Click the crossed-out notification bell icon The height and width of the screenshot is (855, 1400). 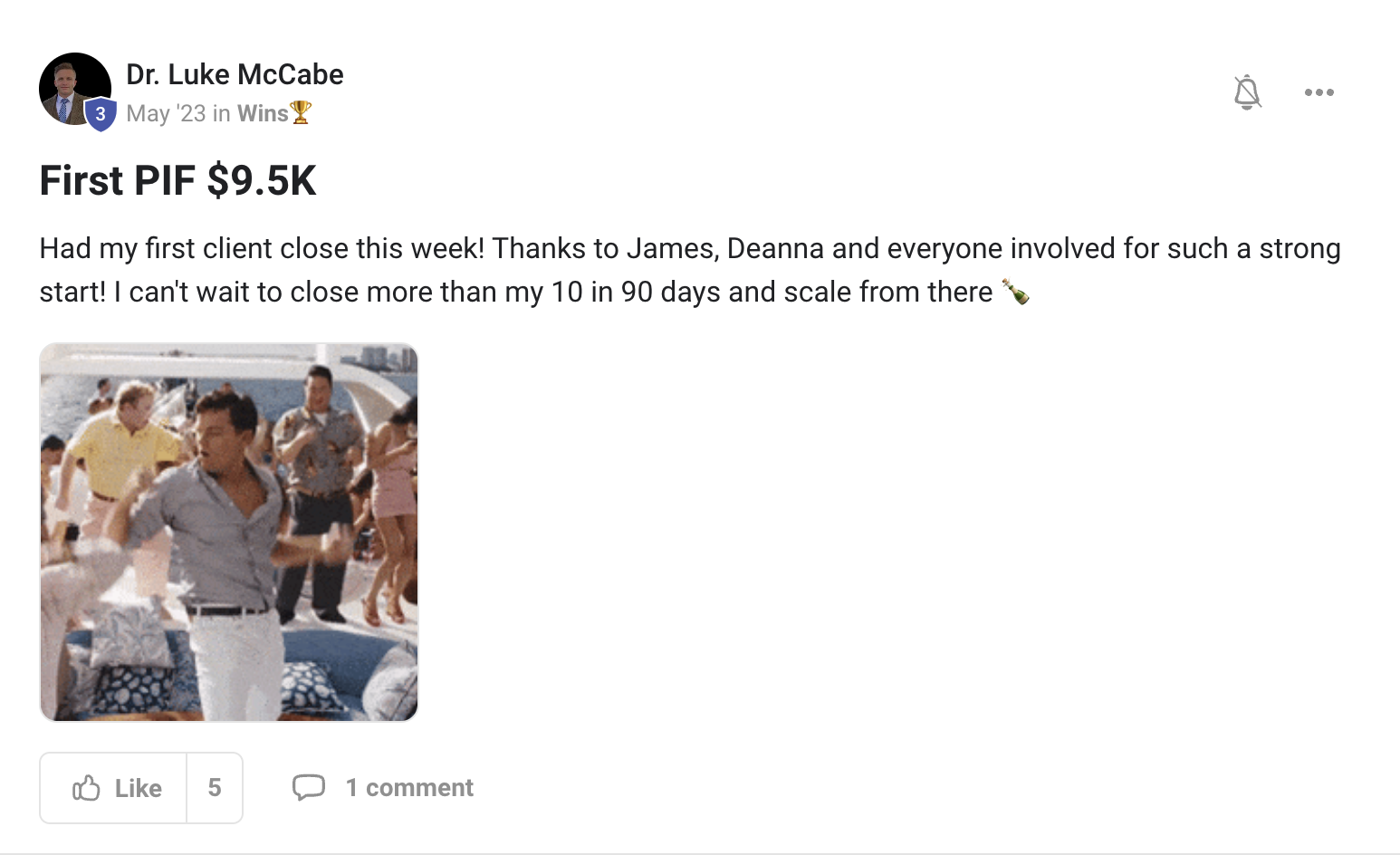point(1247,92)
